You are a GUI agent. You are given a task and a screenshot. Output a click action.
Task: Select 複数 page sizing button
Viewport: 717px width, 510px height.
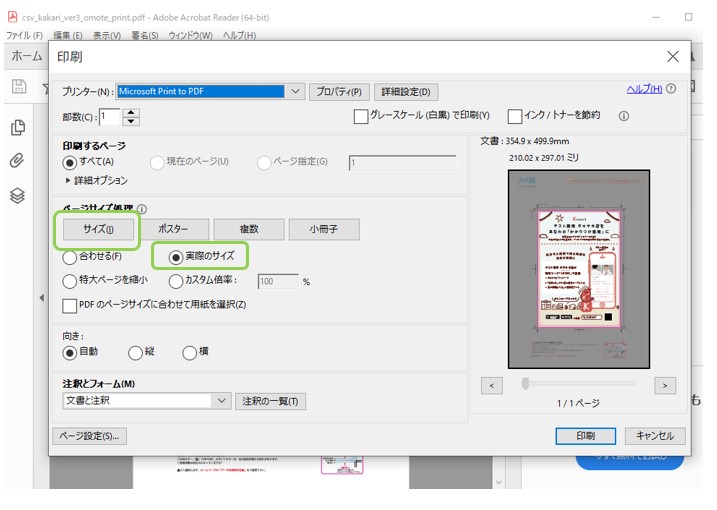249,229
